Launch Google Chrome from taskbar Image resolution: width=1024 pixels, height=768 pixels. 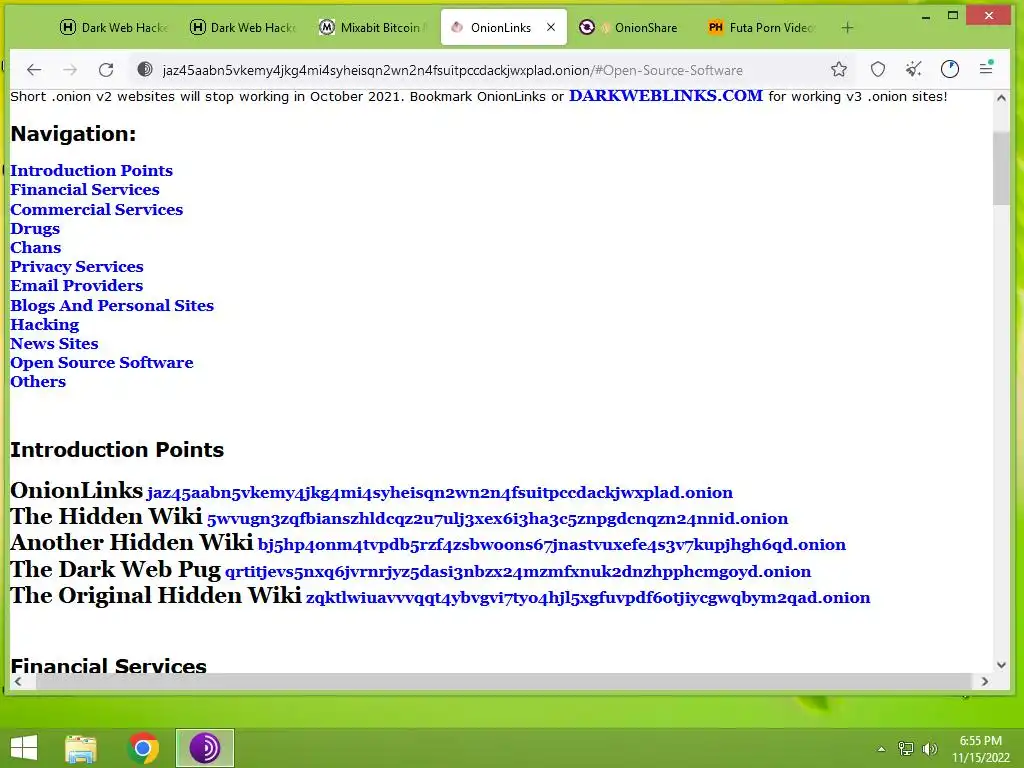[143, 748]
